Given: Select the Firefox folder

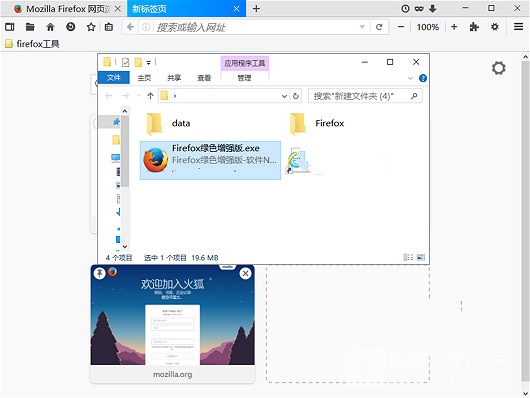Looking at the screenshot, I should click(317, 123).
